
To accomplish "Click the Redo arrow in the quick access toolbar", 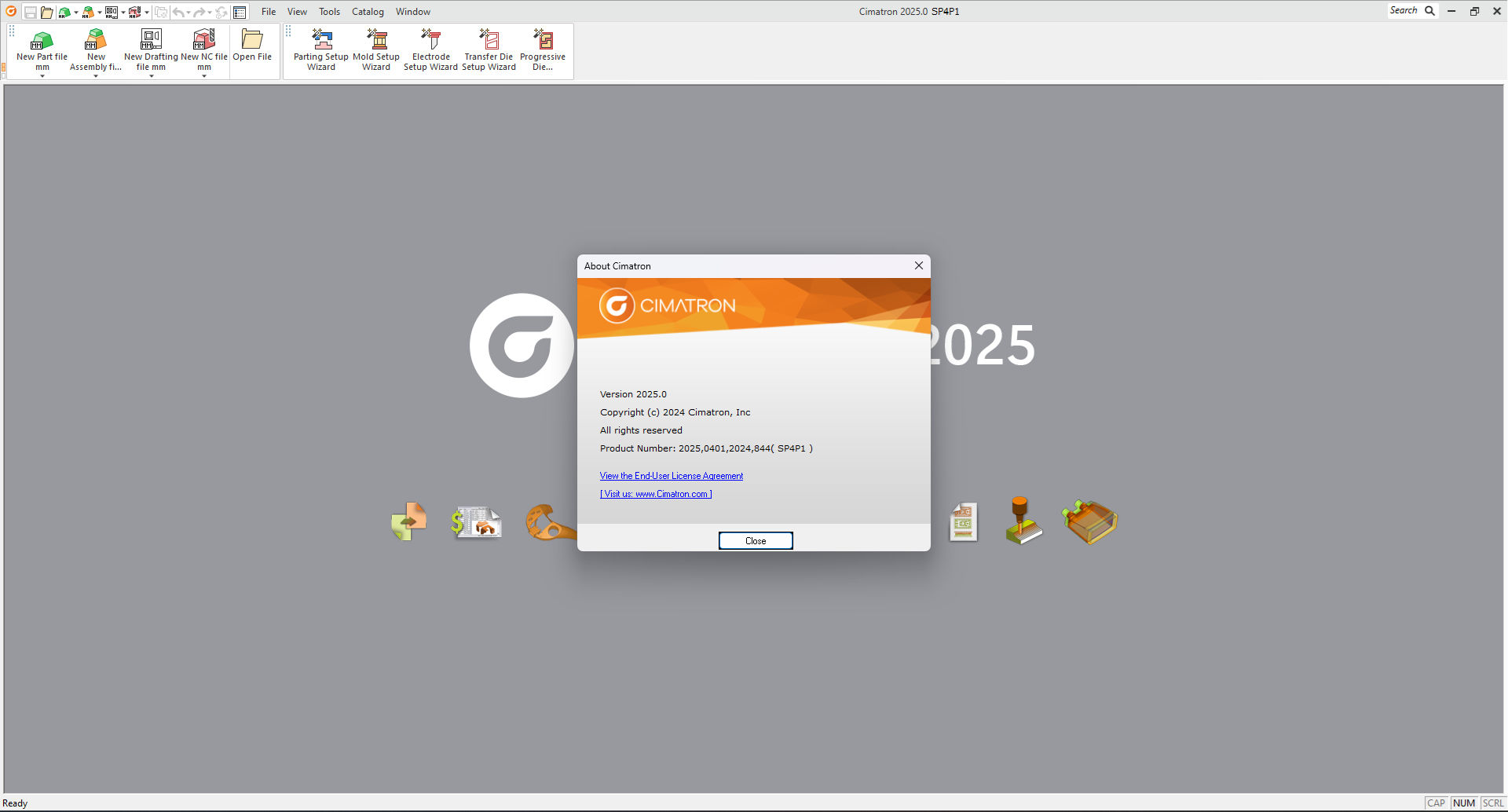I will point(199,12).
